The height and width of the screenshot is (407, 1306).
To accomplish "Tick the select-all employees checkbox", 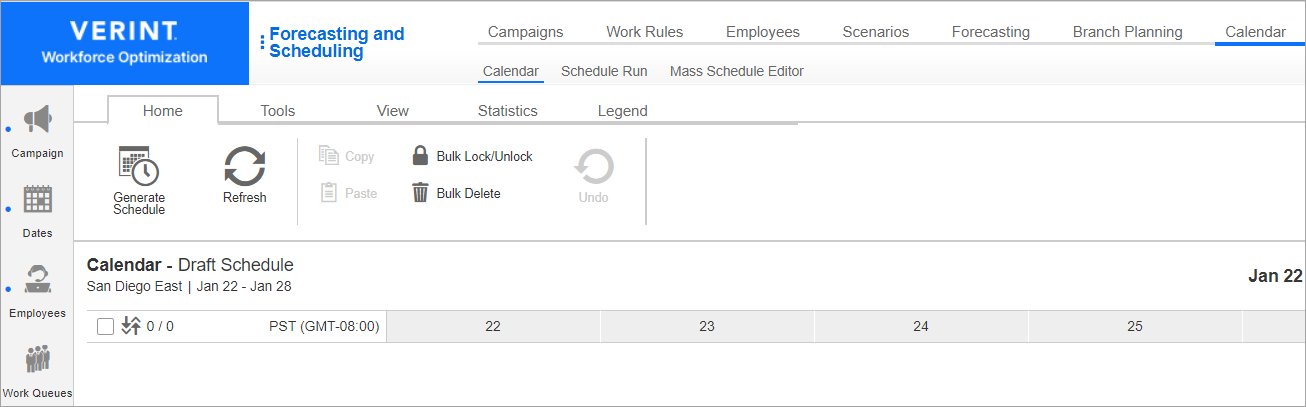I will pyautogui.click(x=105, y=326).
